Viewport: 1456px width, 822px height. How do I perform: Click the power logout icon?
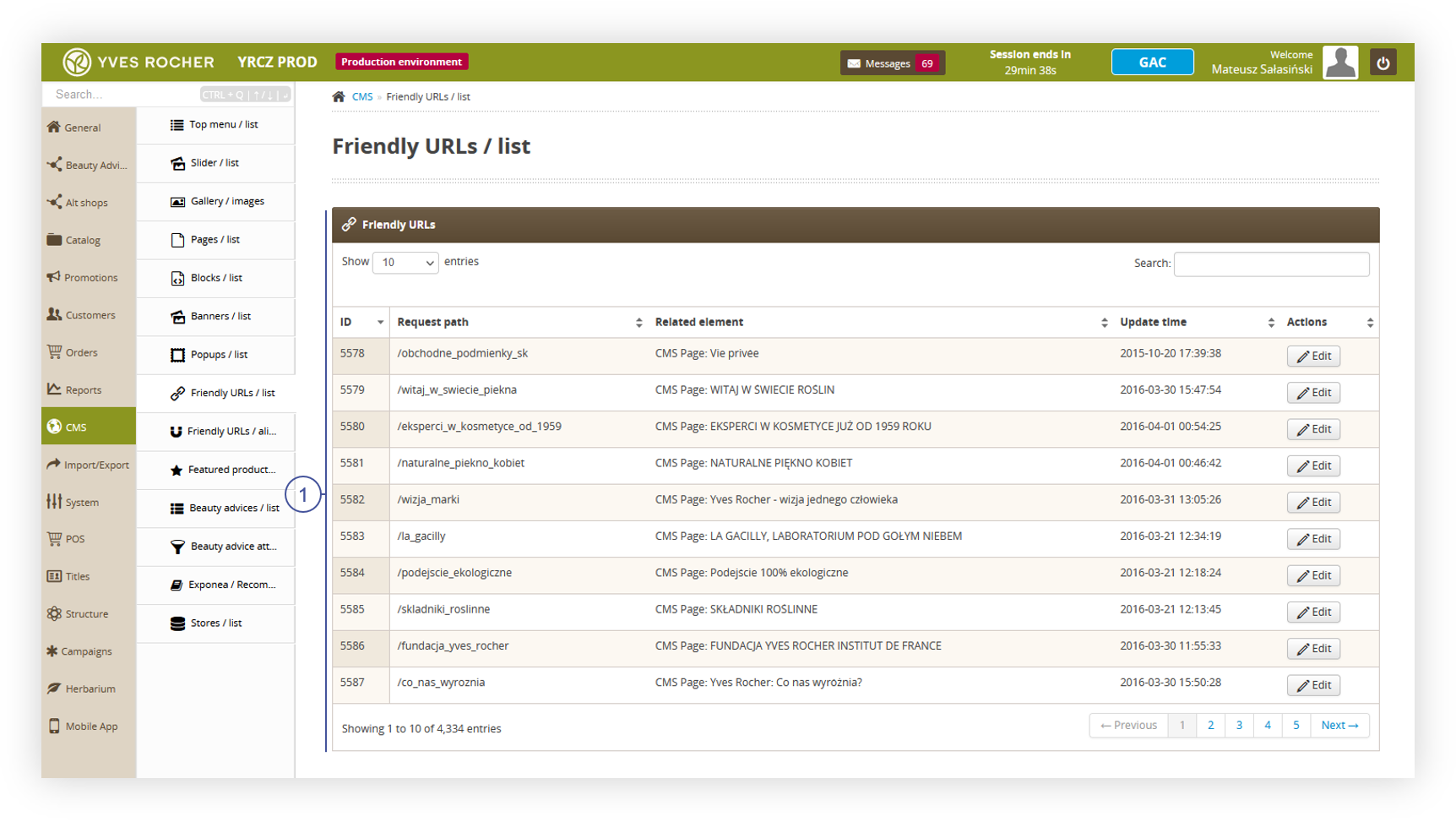click(x=1383, y=63)
